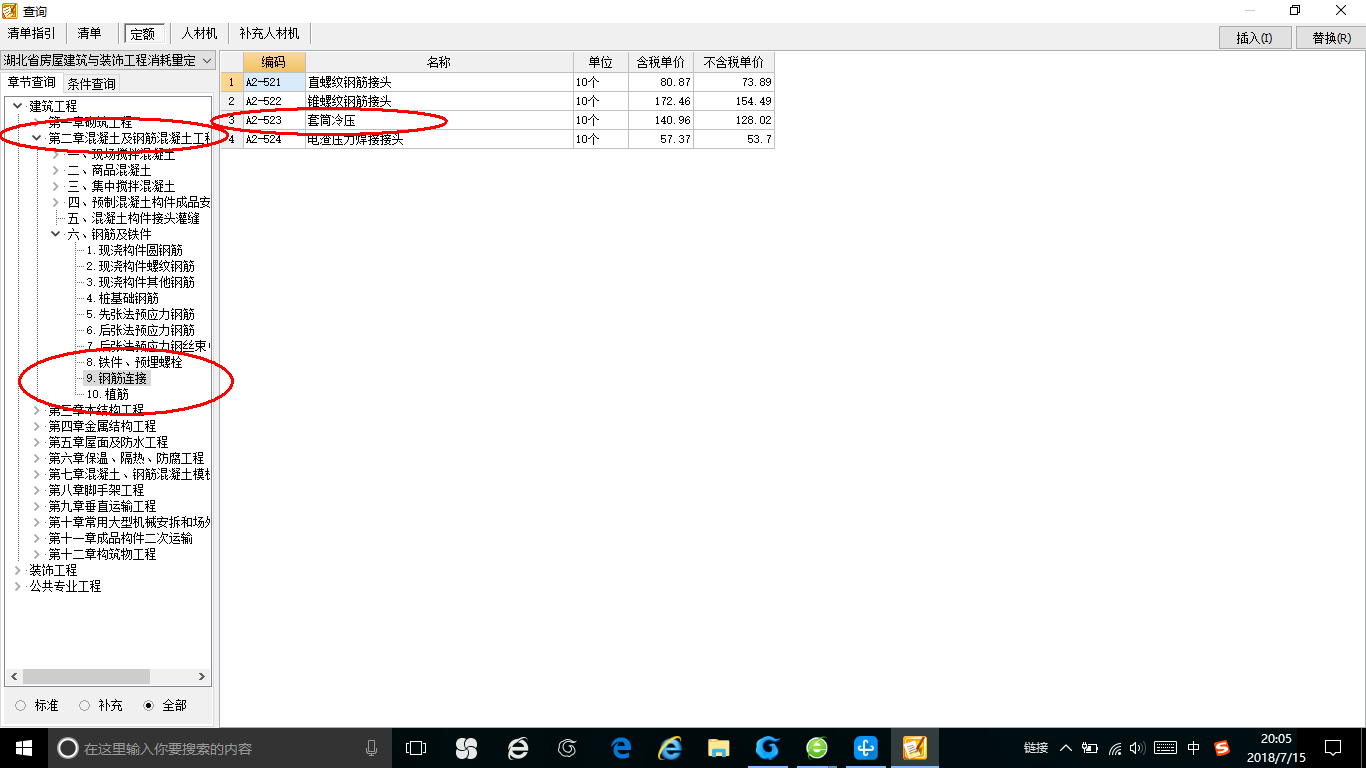Open the 人材机 tab
The height and width of the screenshot is (768, 1366).
click(198, 33)
